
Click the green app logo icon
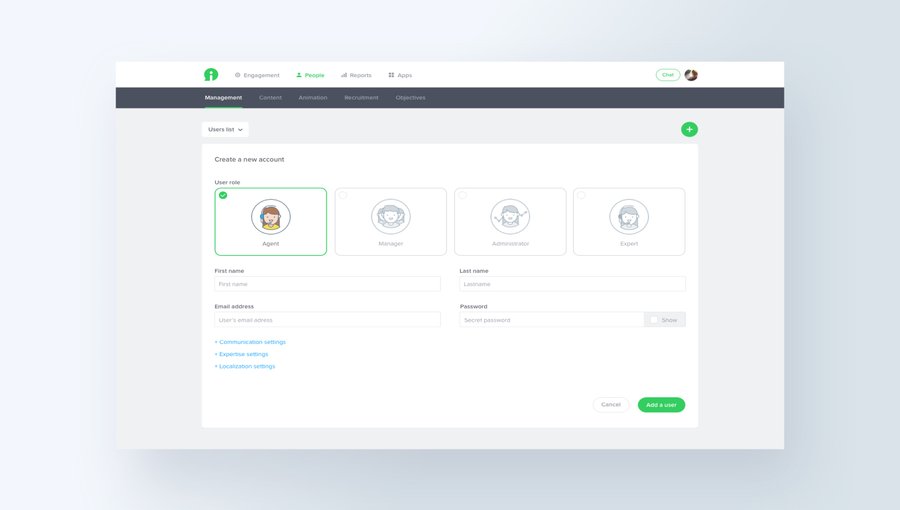click(x=211, y=75)
